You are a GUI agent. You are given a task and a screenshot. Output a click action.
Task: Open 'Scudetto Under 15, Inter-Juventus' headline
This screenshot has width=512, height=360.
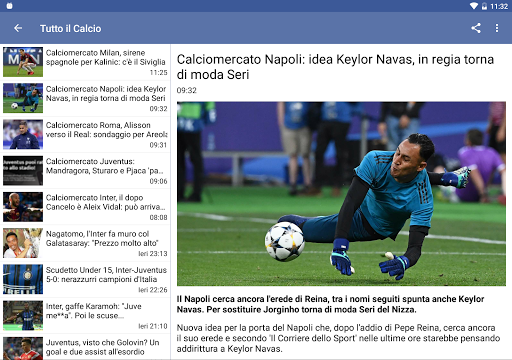tap(106, 275)
